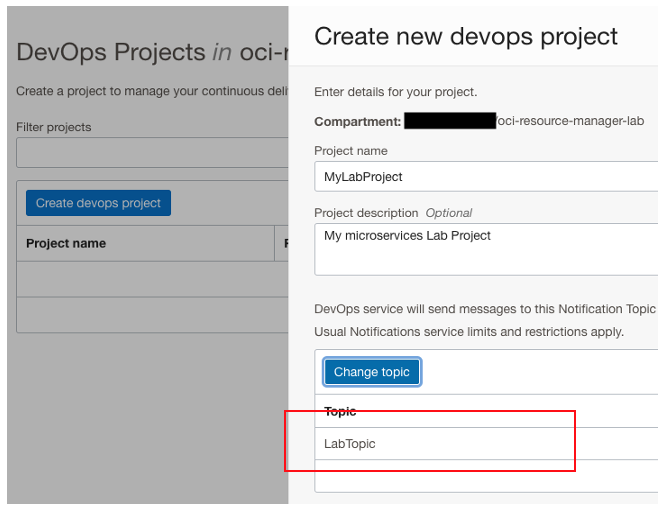Click the second empty projects table row
Screen dimensions: 670x512
(152, 315)
